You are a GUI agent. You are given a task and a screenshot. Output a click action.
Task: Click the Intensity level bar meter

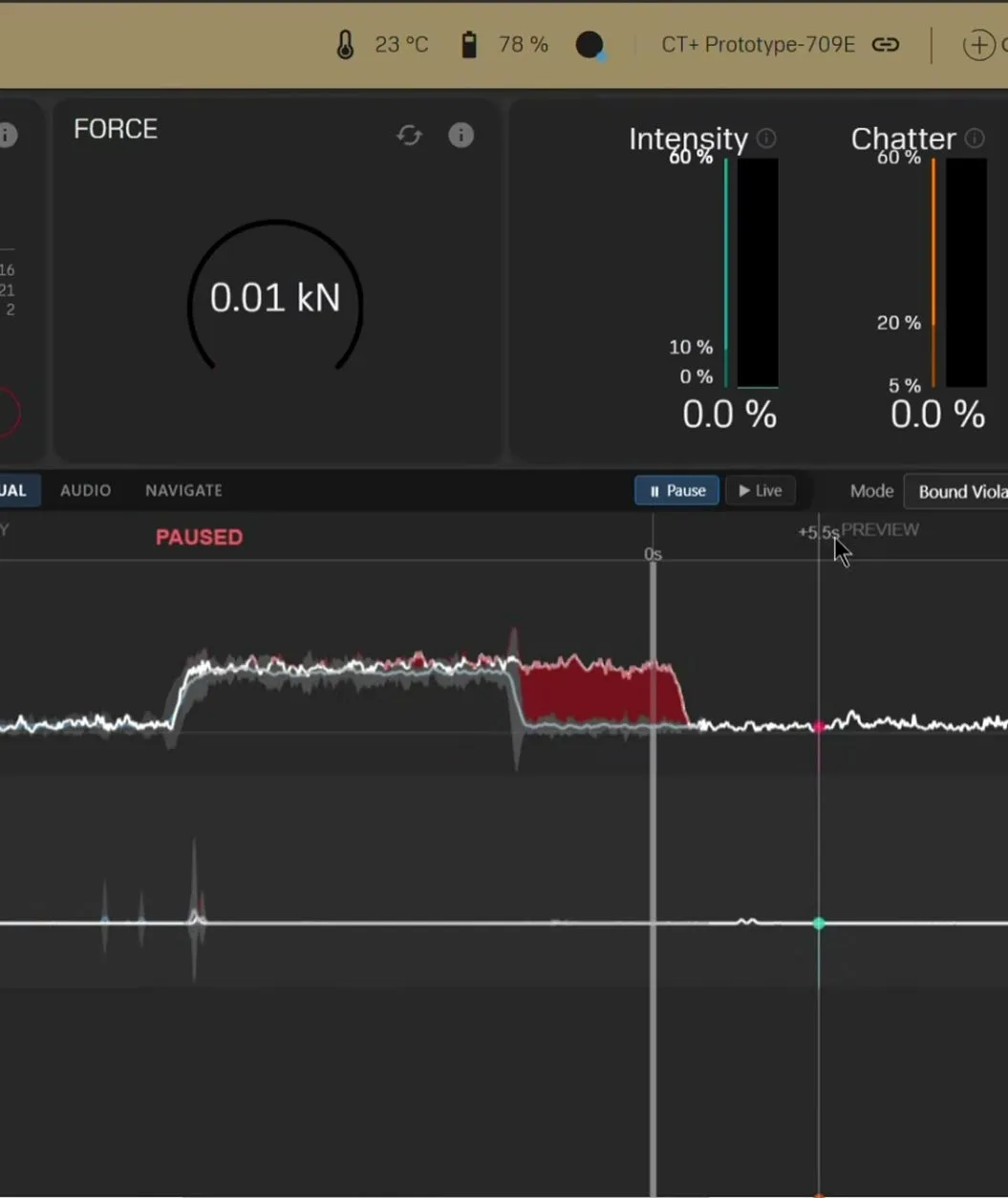point(757,272)
